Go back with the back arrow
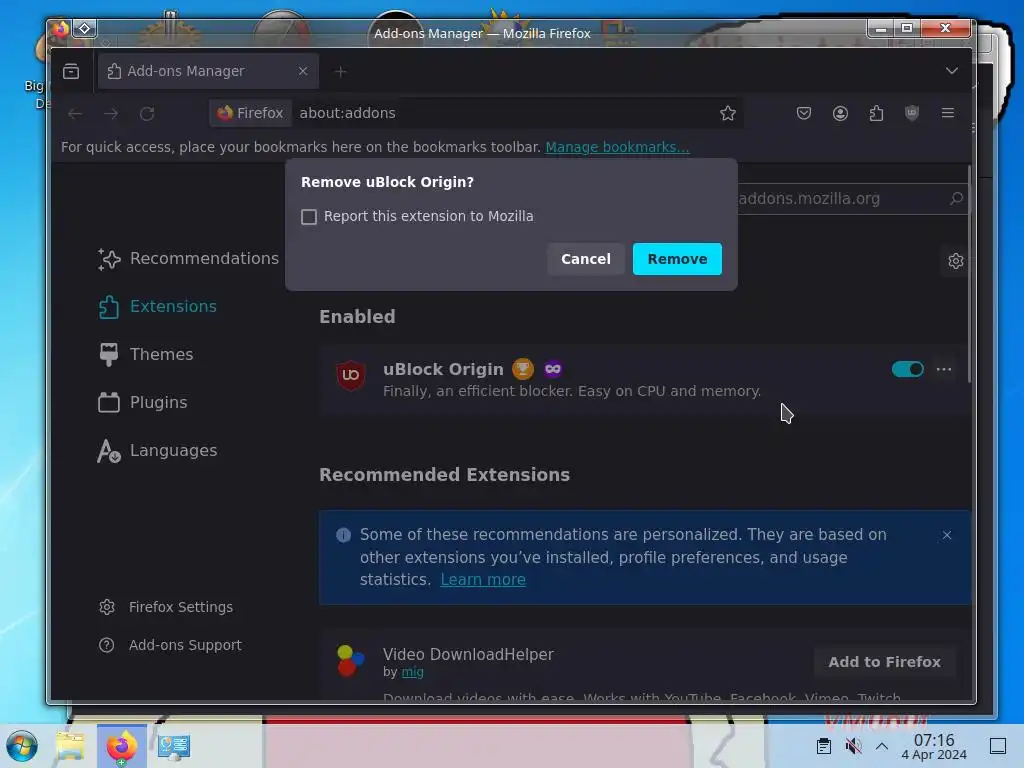Viewport: 1024px width, 768px height. coord(75,114)
